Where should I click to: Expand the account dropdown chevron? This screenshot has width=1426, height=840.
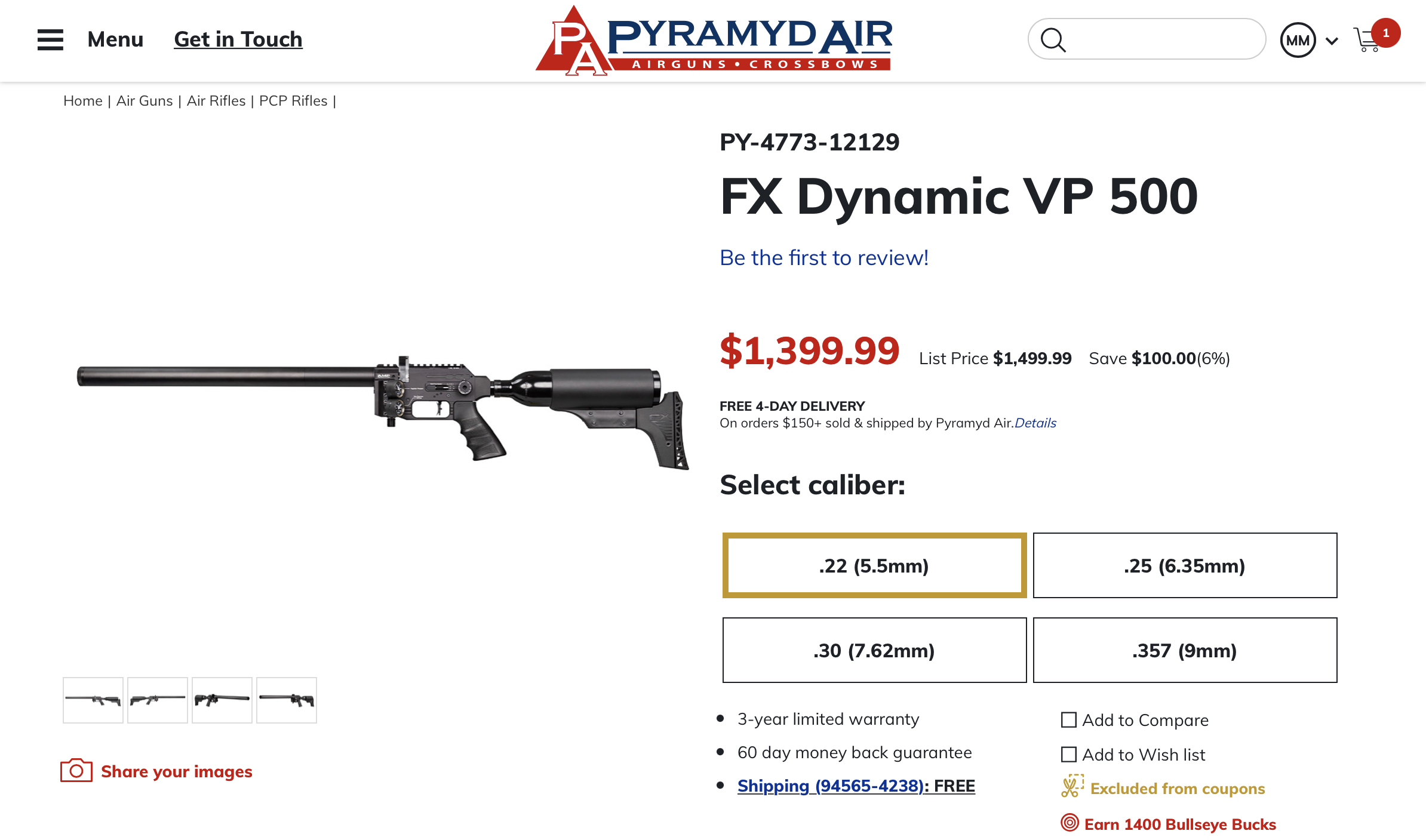[x=1332, y=41]
